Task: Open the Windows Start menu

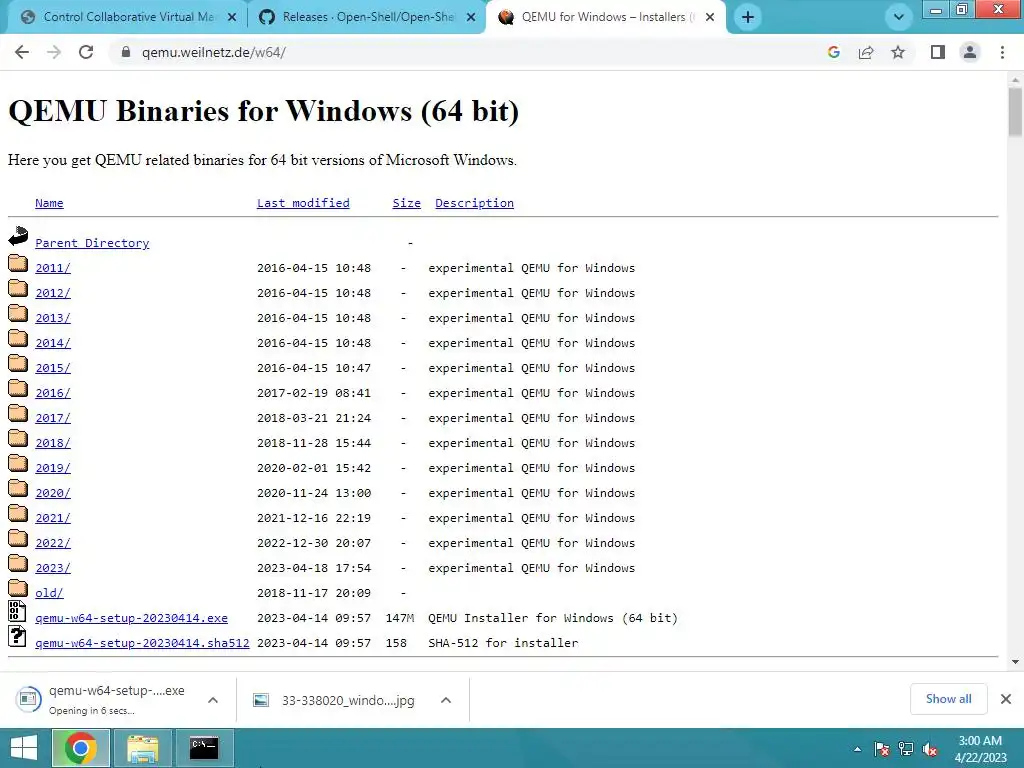Action: point(24,748)
